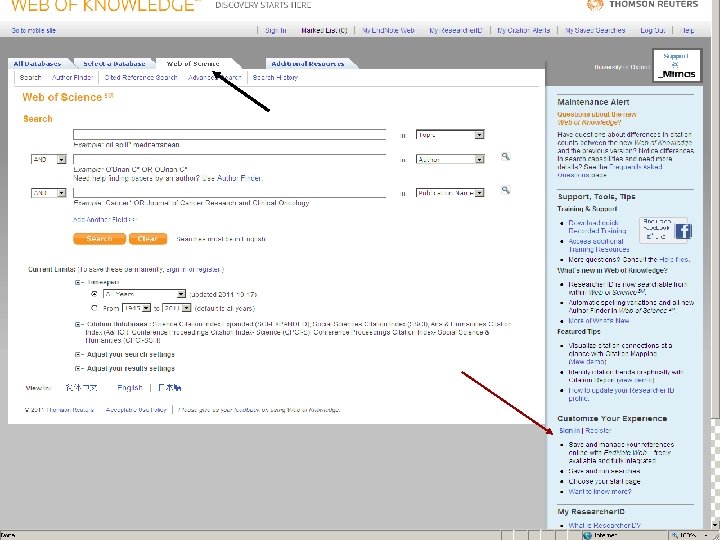Click the orange Search button
The width and height of the screenshot is (720, 540).
click(99, 239)
